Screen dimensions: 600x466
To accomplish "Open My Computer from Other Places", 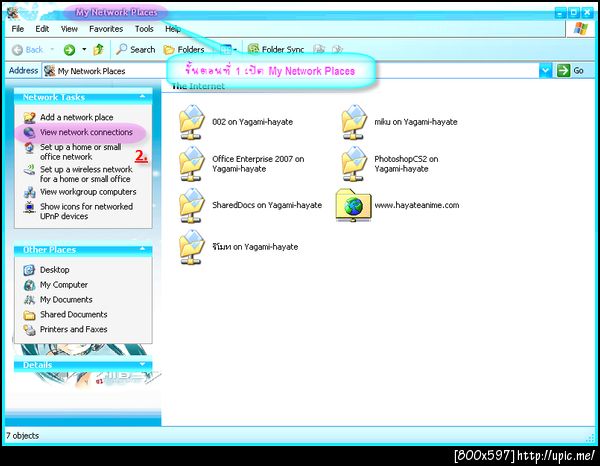I will (x=64, y=285).
